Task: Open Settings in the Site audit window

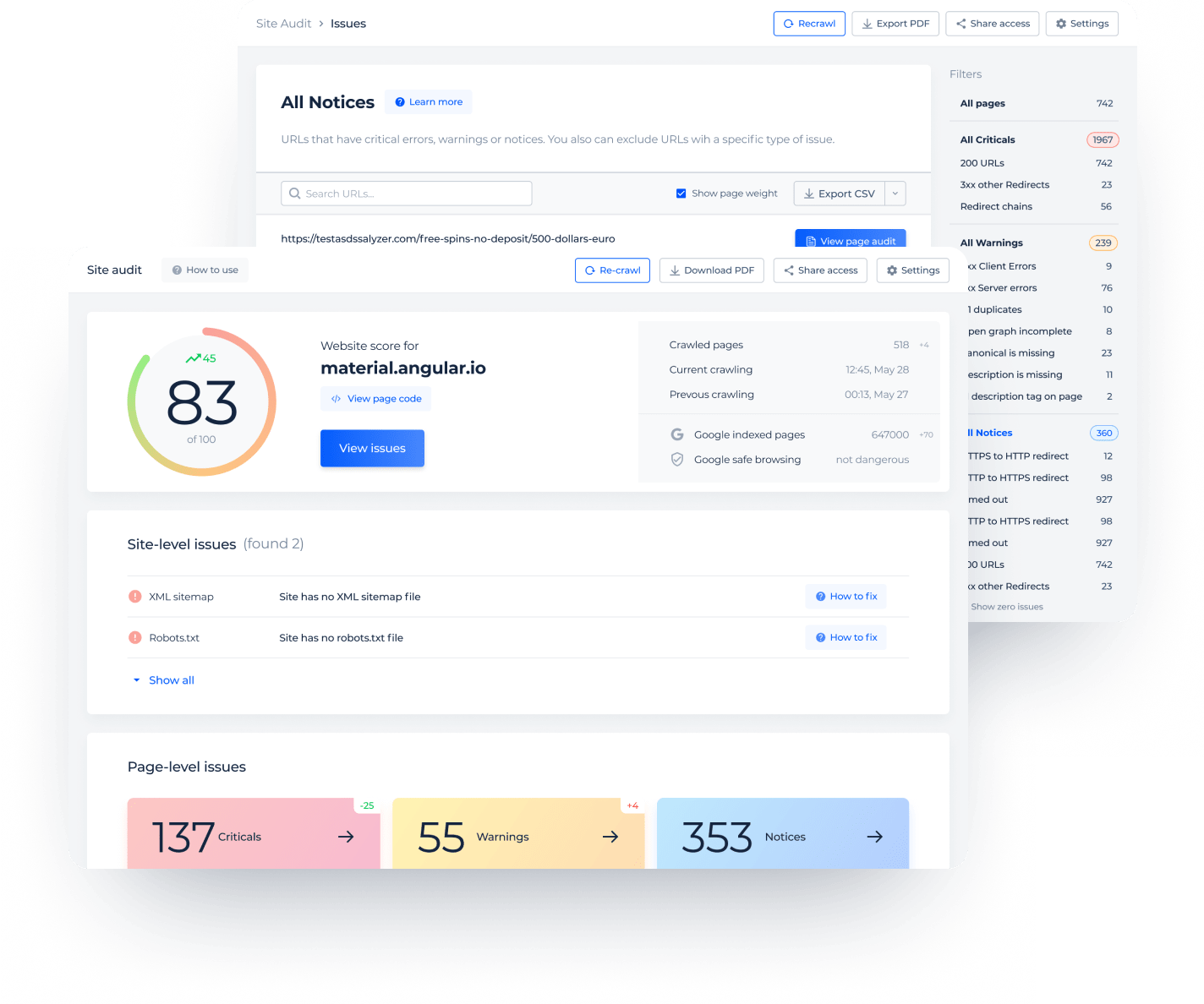Action: 913,270
